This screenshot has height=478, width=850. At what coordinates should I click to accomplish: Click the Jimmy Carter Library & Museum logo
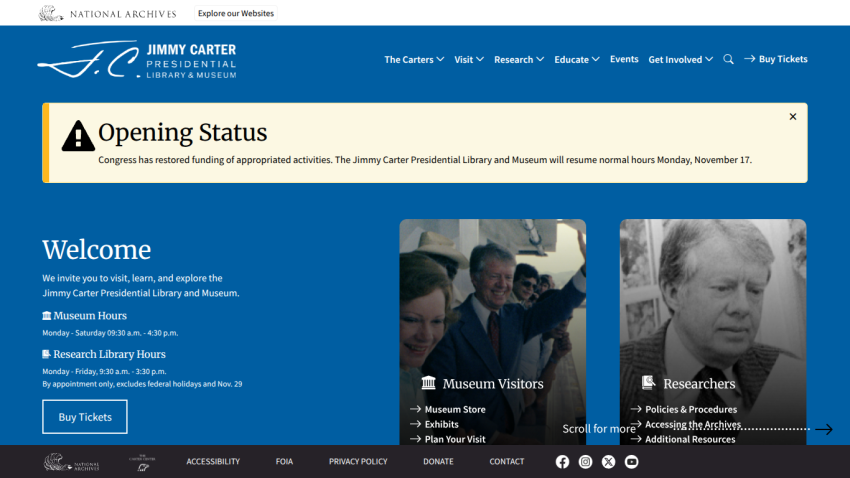137,60
